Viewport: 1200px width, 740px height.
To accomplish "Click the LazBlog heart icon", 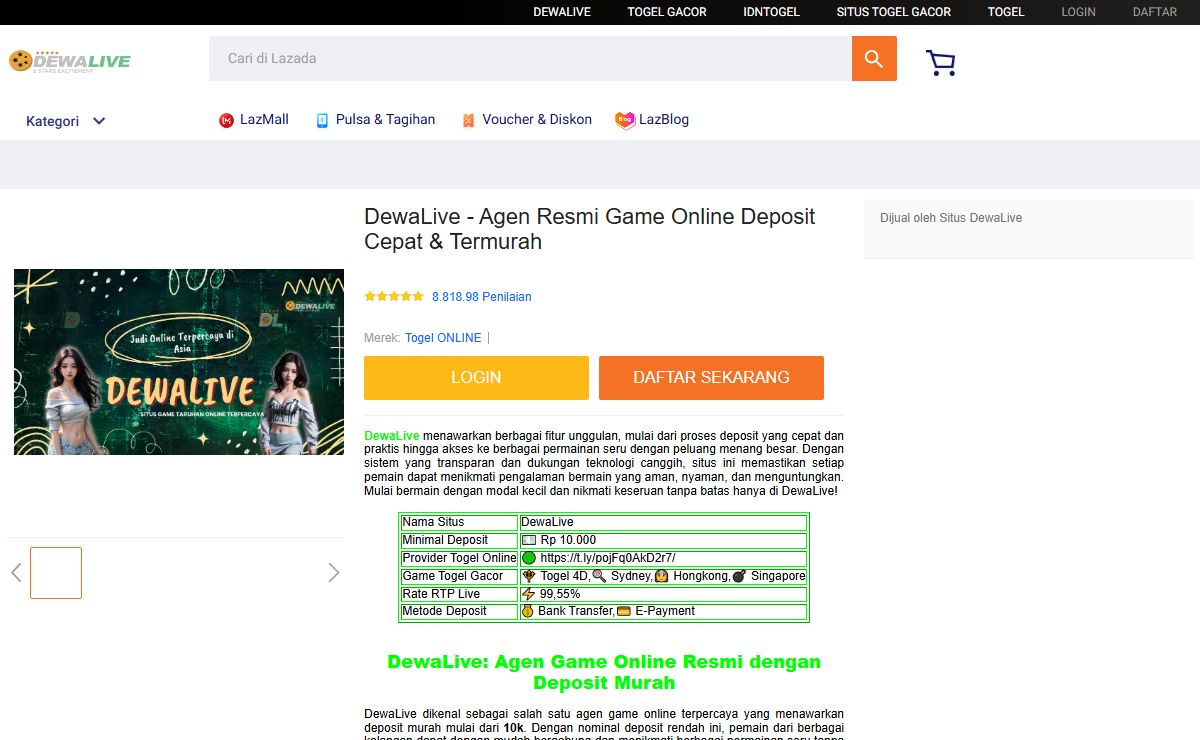I will click(625, 120).
